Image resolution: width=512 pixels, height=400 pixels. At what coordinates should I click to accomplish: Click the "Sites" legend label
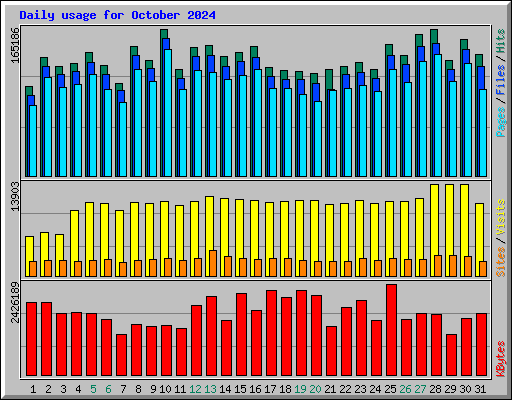point(500,262)
